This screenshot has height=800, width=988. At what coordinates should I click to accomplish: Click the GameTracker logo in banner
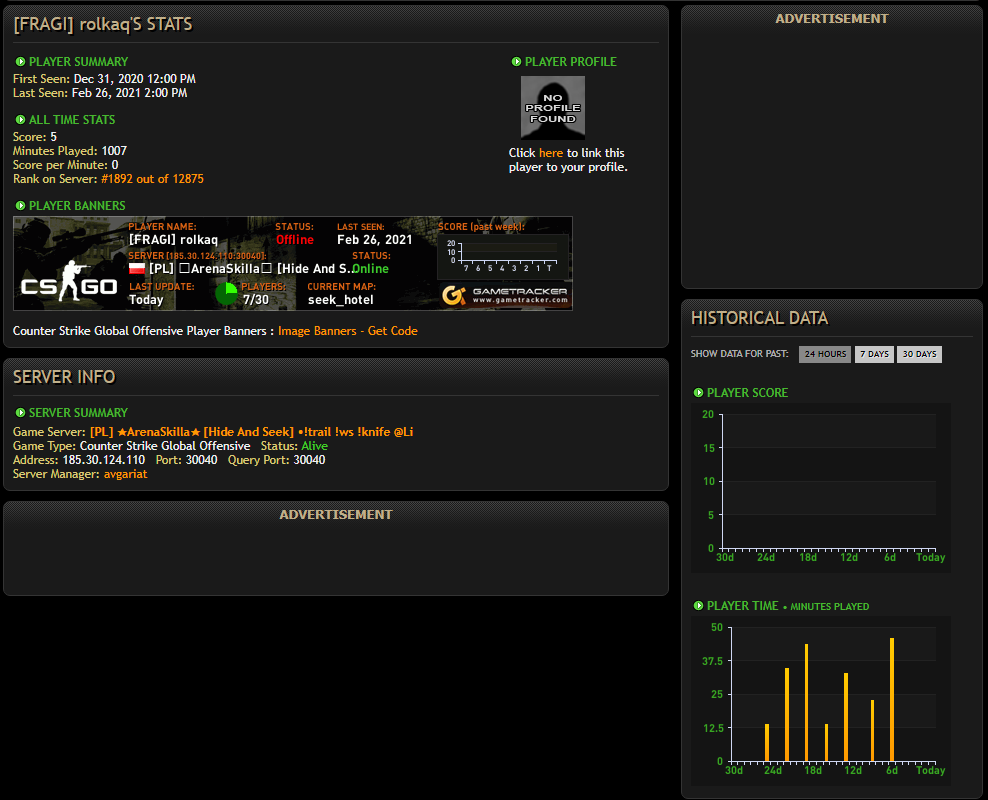click(x=505, y=295)
